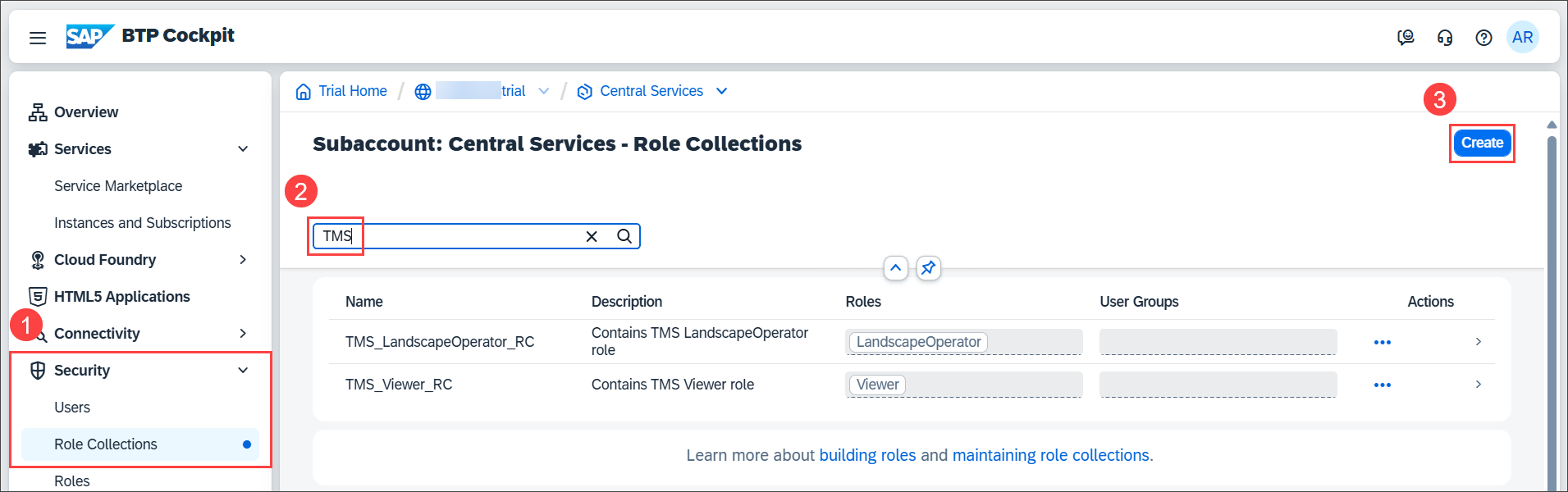The height and width of the screenshot is (492, 1568).
Task: Open actions menu for TMS_LandscapeOperator_RC
Action: coord(1383,342)
